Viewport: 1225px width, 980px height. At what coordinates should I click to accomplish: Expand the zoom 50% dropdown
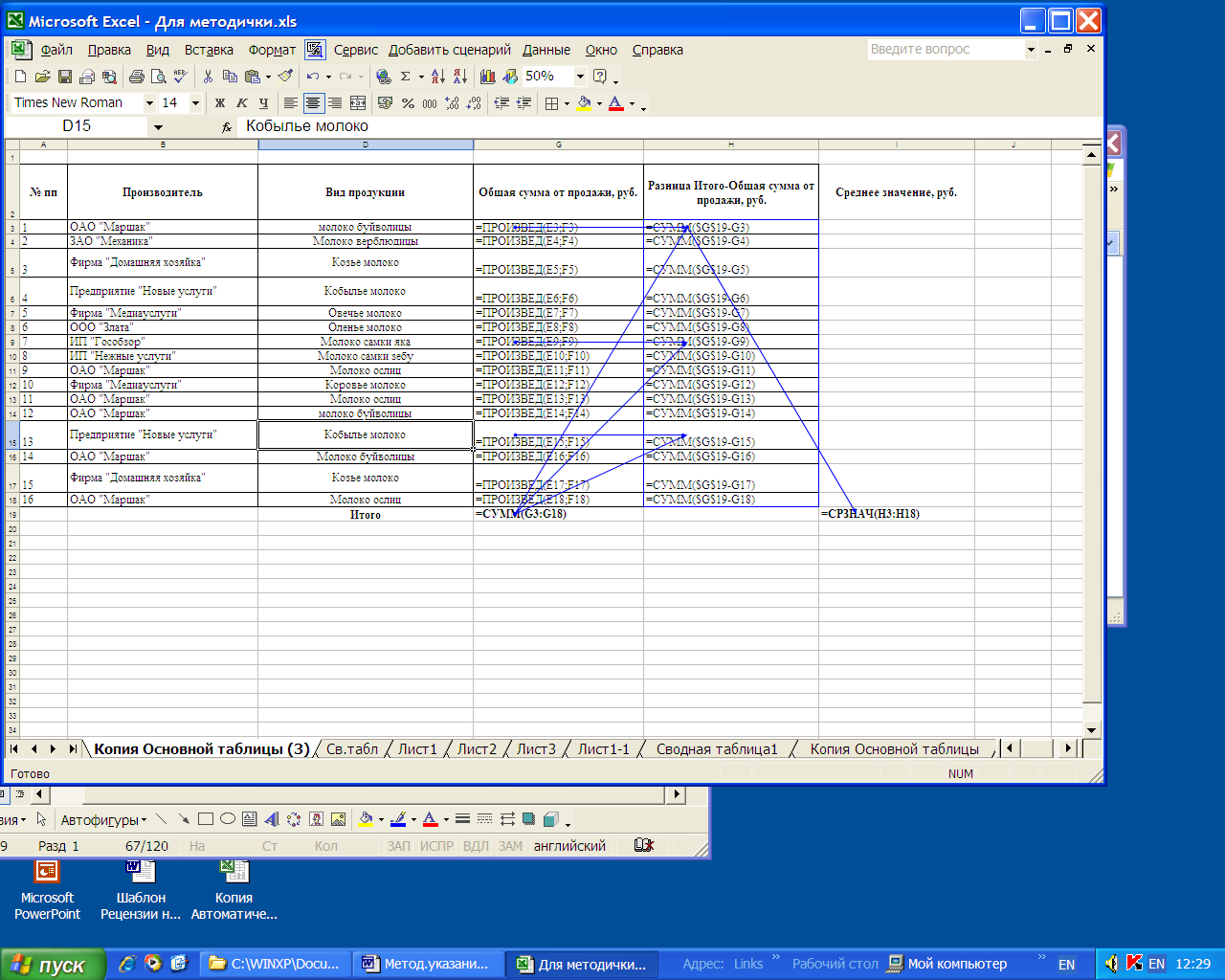[580, 77]
